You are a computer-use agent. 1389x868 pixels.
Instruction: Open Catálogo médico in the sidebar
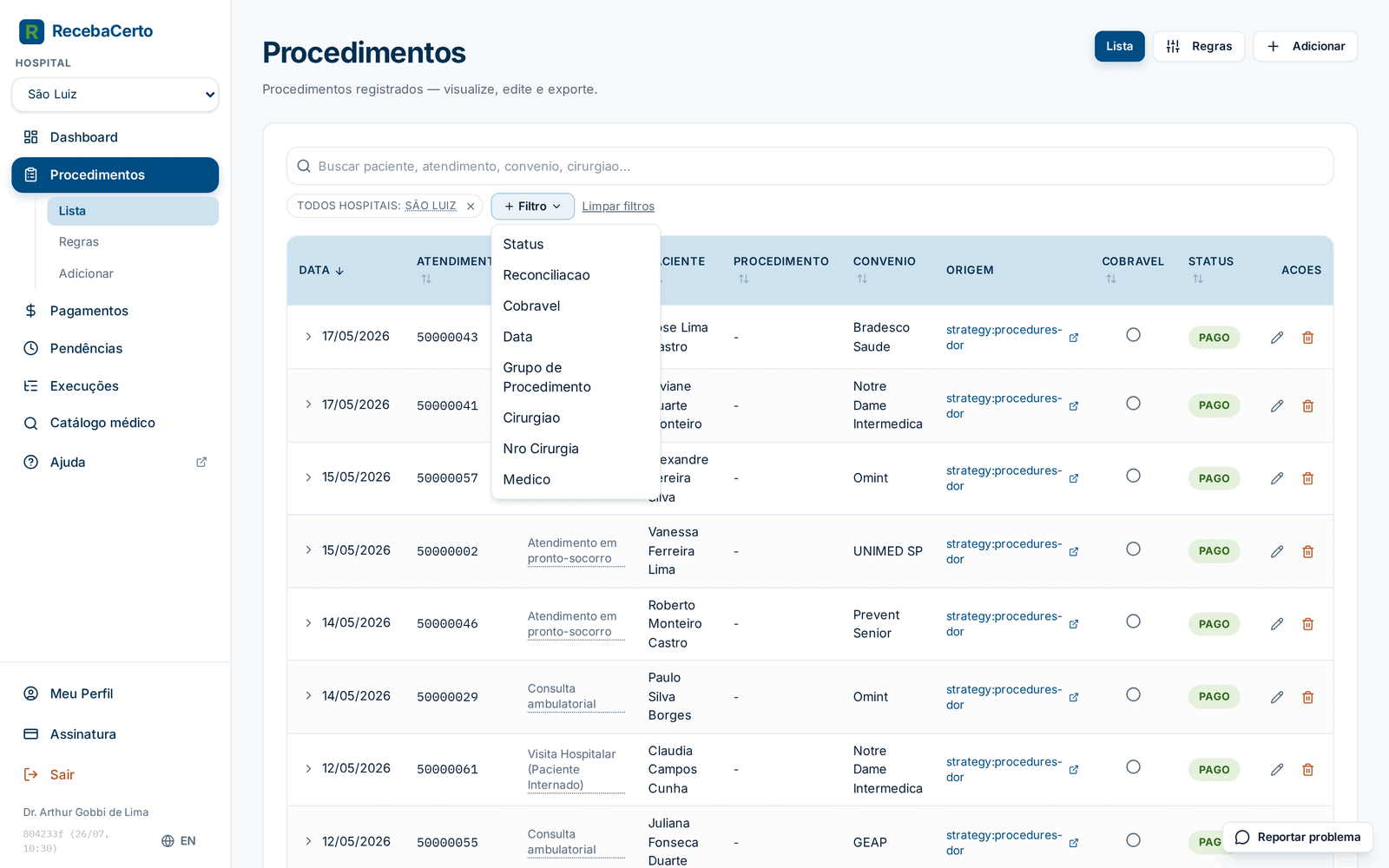point(115,423)
